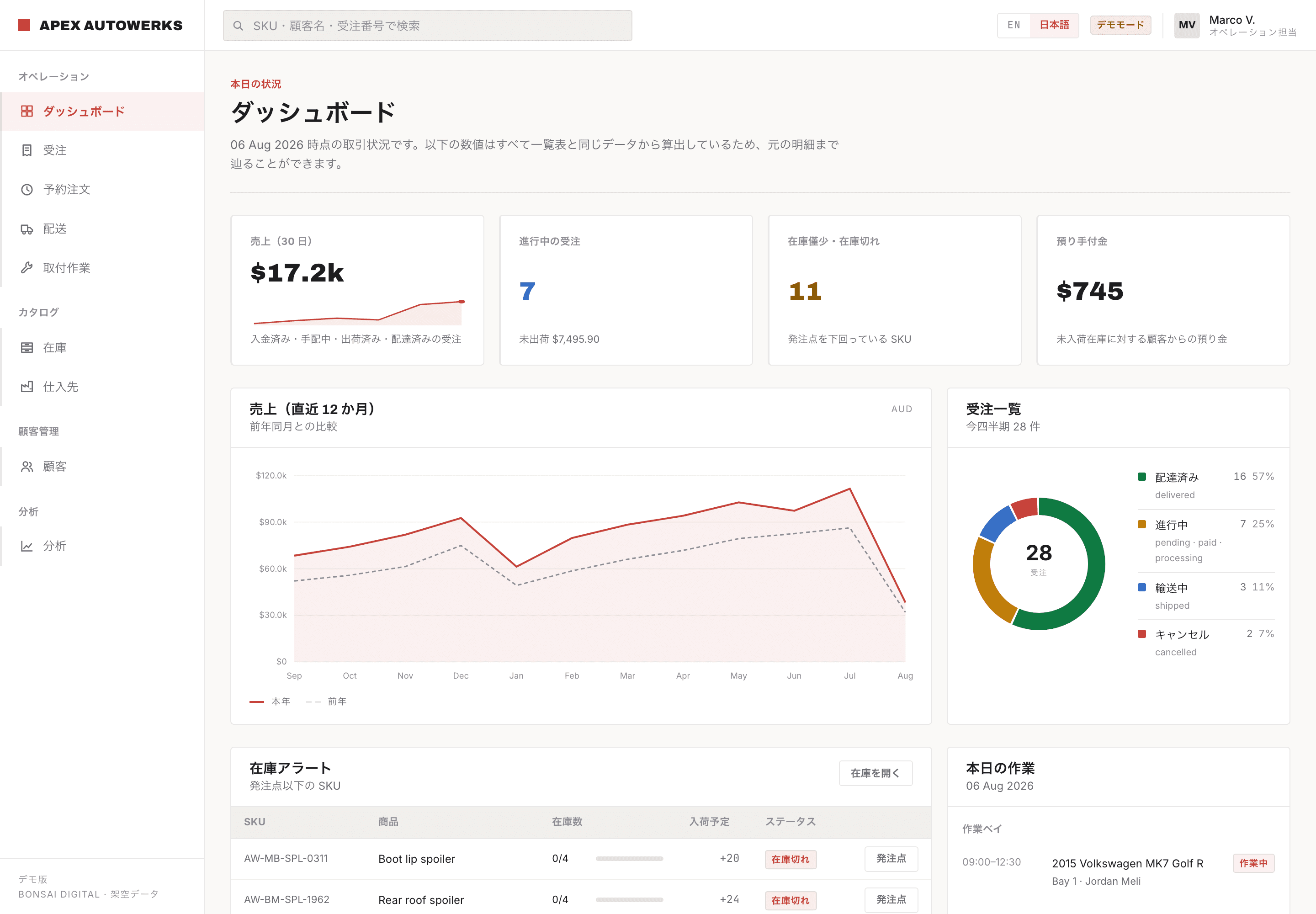
Task: Click the 預り手付金 card showing $745
Action: [1163, 290]
